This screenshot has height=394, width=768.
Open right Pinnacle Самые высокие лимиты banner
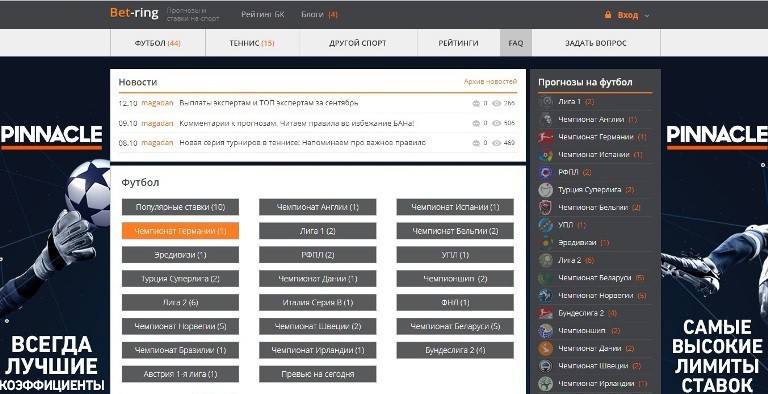(x=715, y=225)
